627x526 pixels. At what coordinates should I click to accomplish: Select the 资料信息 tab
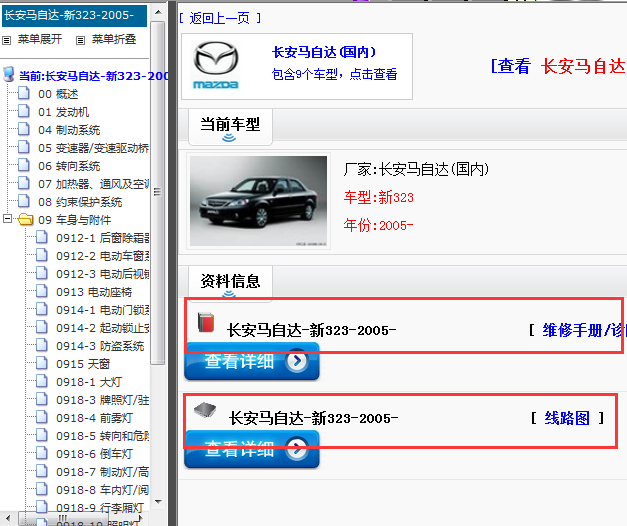pos(230,282)
